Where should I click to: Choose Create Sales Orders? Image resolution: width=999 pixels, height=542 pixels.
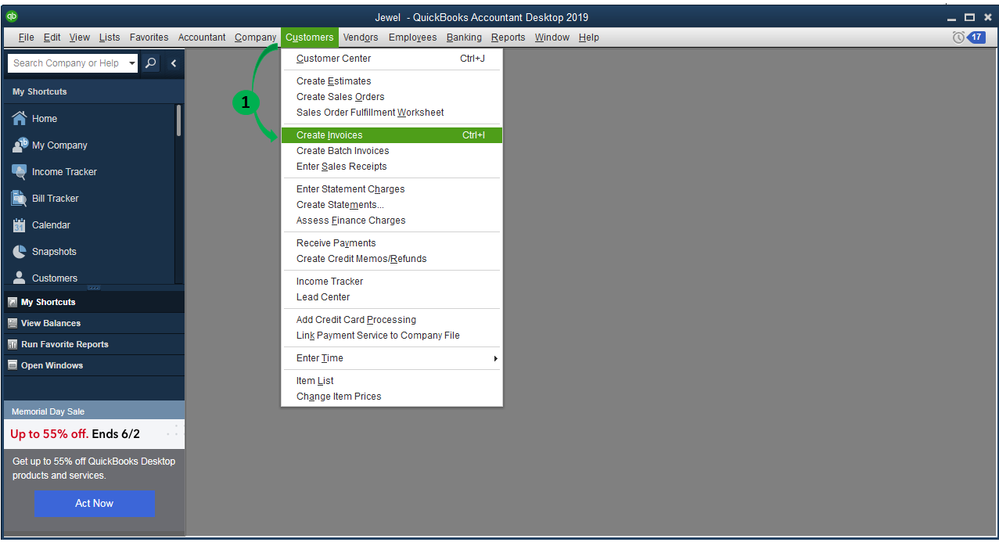point(391,97)
